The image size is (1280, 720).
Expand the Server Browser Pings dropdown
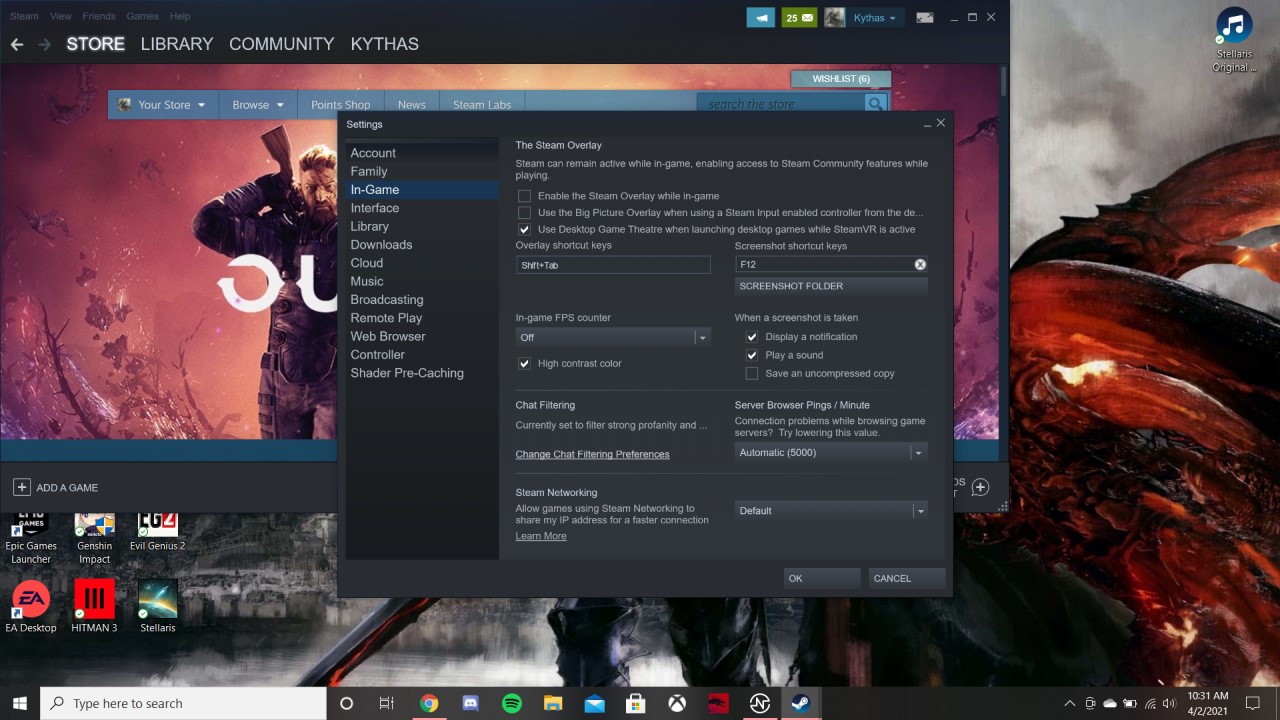pos(830,453)
